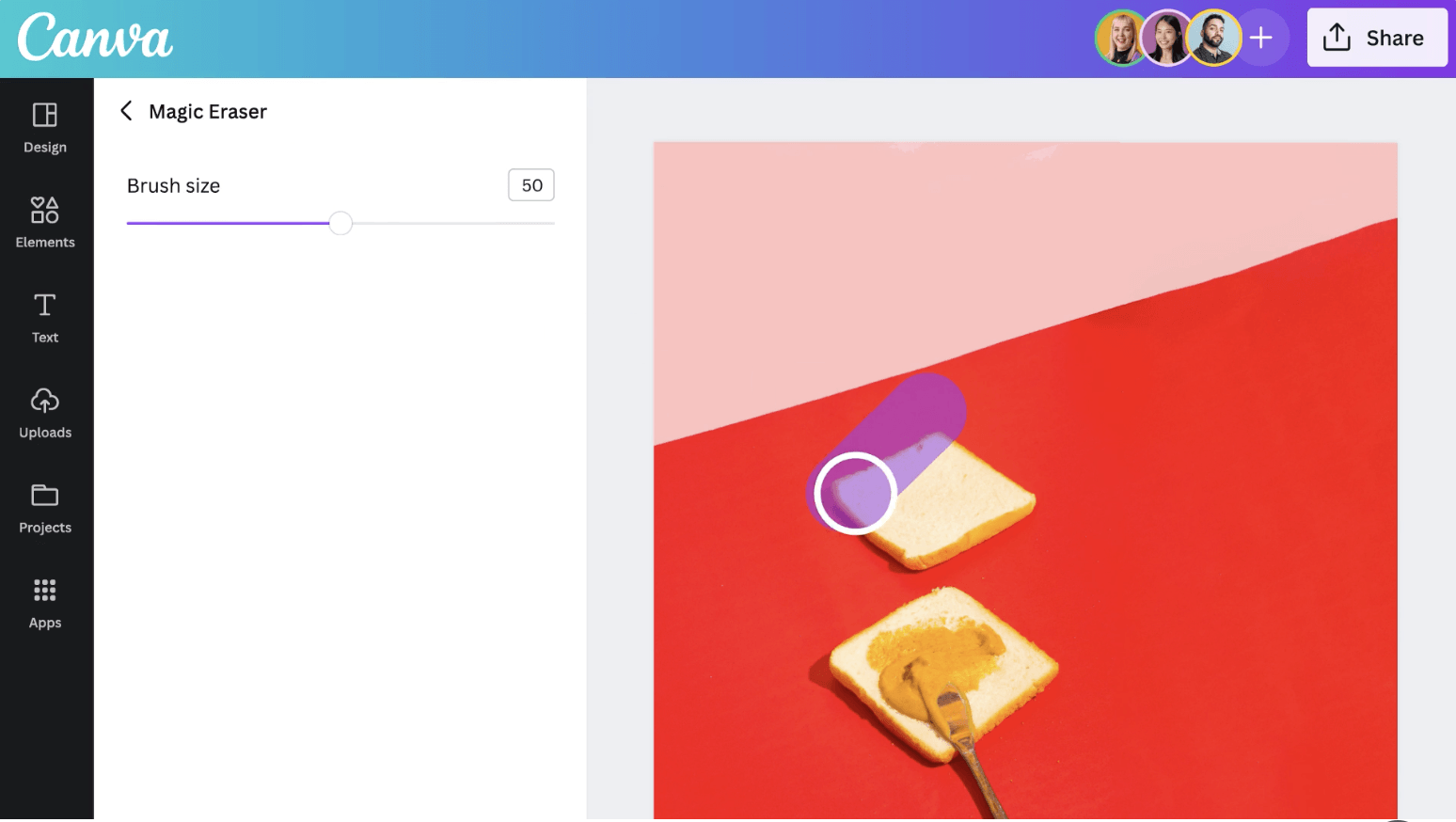Open the Elements panel

[45, 223]
